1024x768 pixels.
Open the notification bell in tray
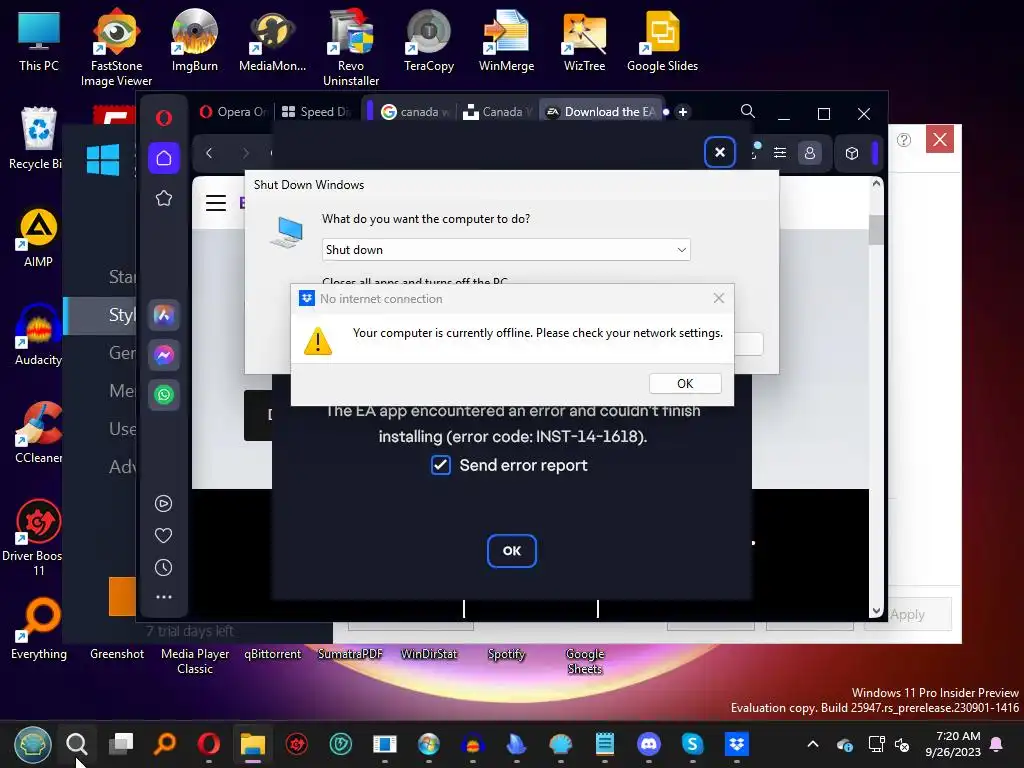997,744
